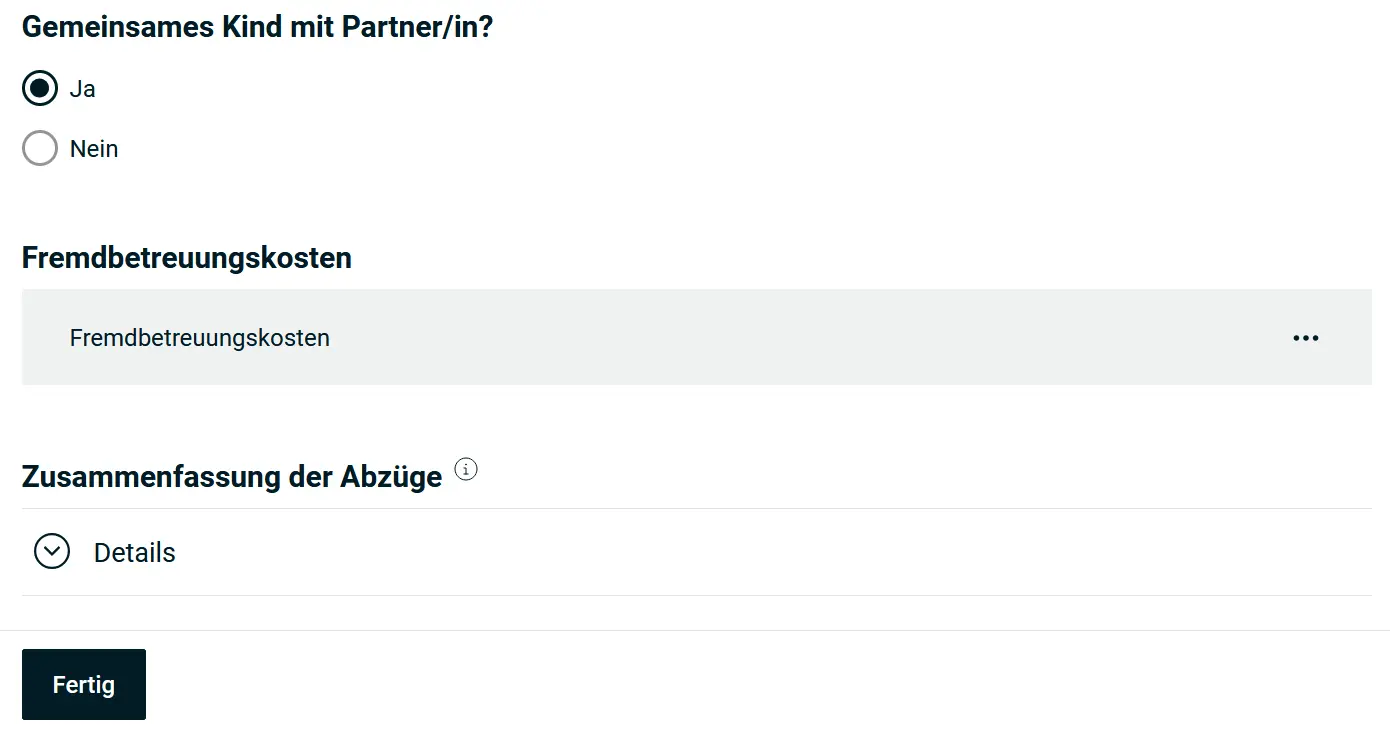
Task: Click the filled dot inside the Ja radio
Action: [40, 89]
